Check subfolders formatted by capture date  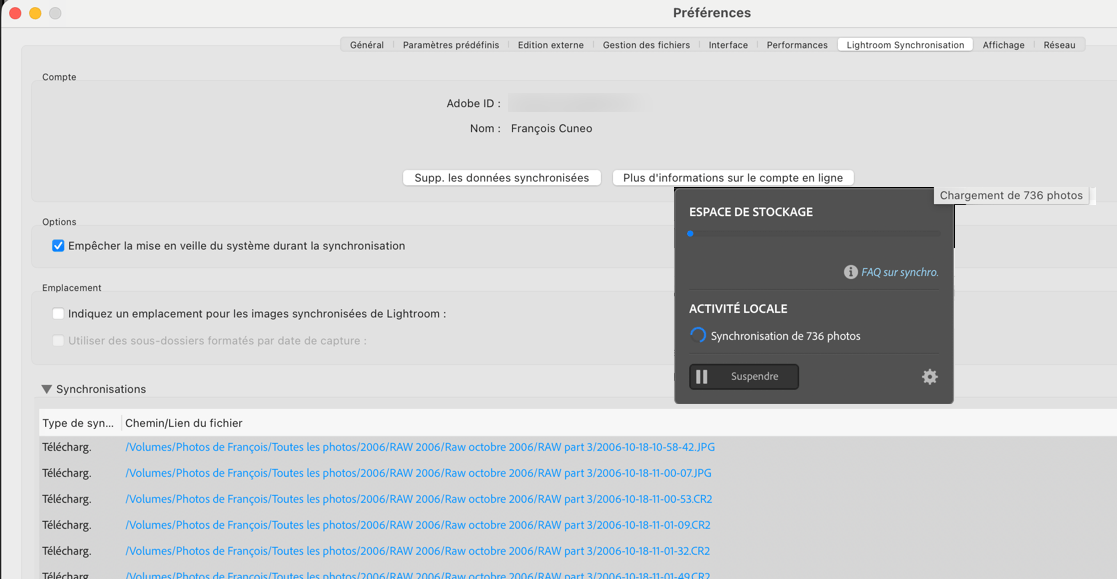pyautogui.click(x=58, y=340)
